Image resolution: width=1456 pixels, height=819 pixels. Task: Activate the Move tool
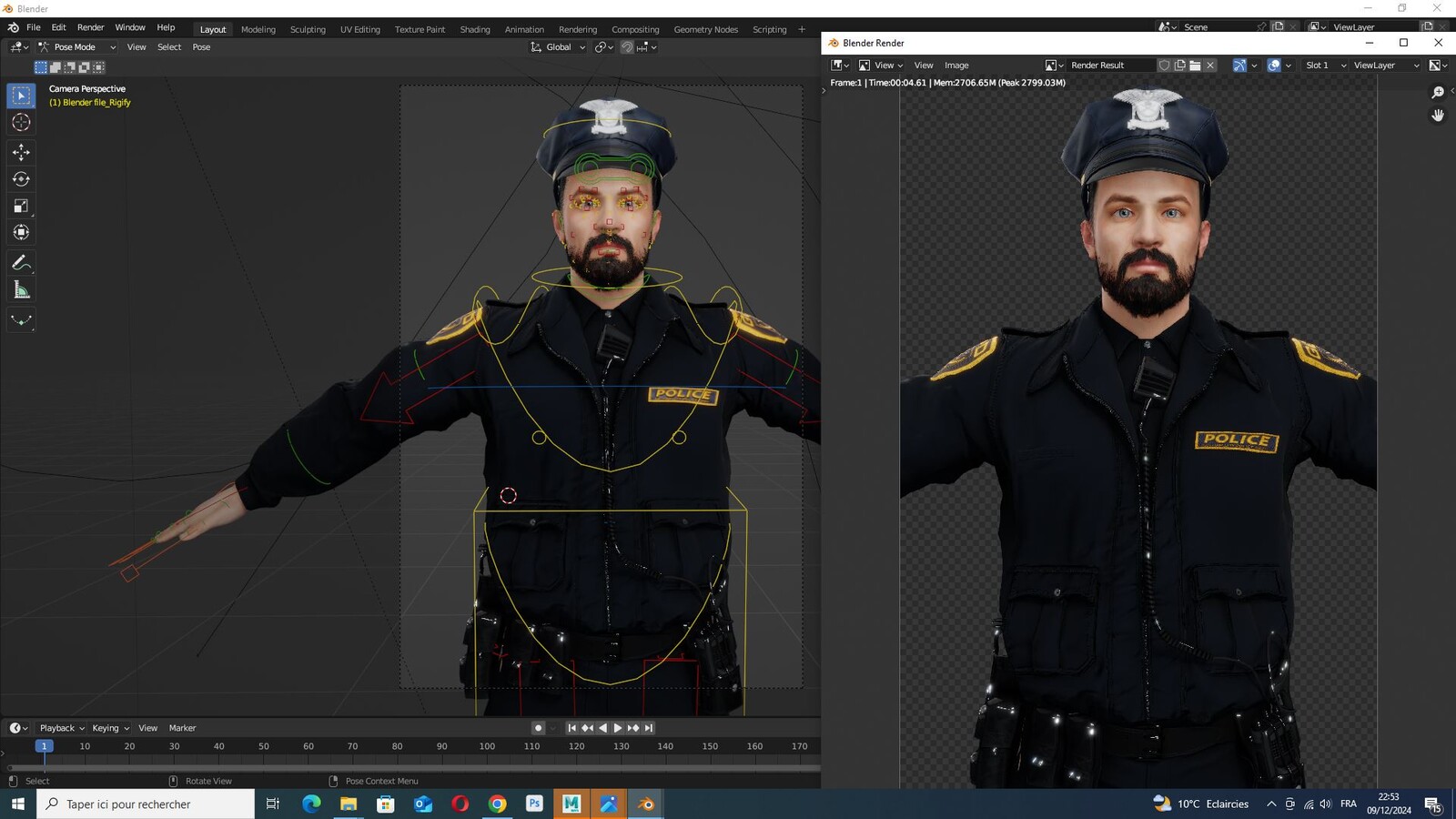pos(21,152)
